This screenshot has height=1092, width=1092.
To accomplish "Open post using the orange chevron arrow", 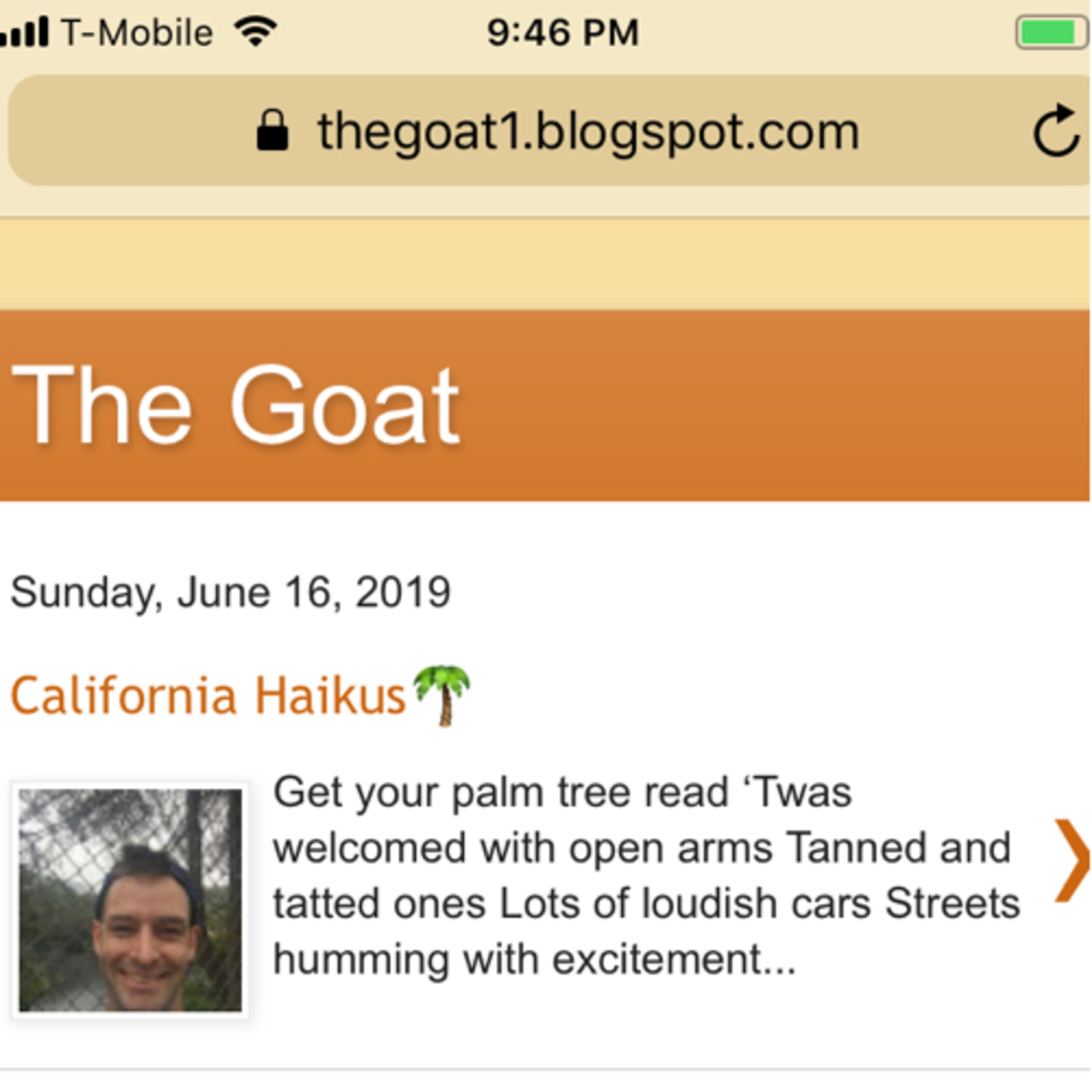I will [1071, 859].
